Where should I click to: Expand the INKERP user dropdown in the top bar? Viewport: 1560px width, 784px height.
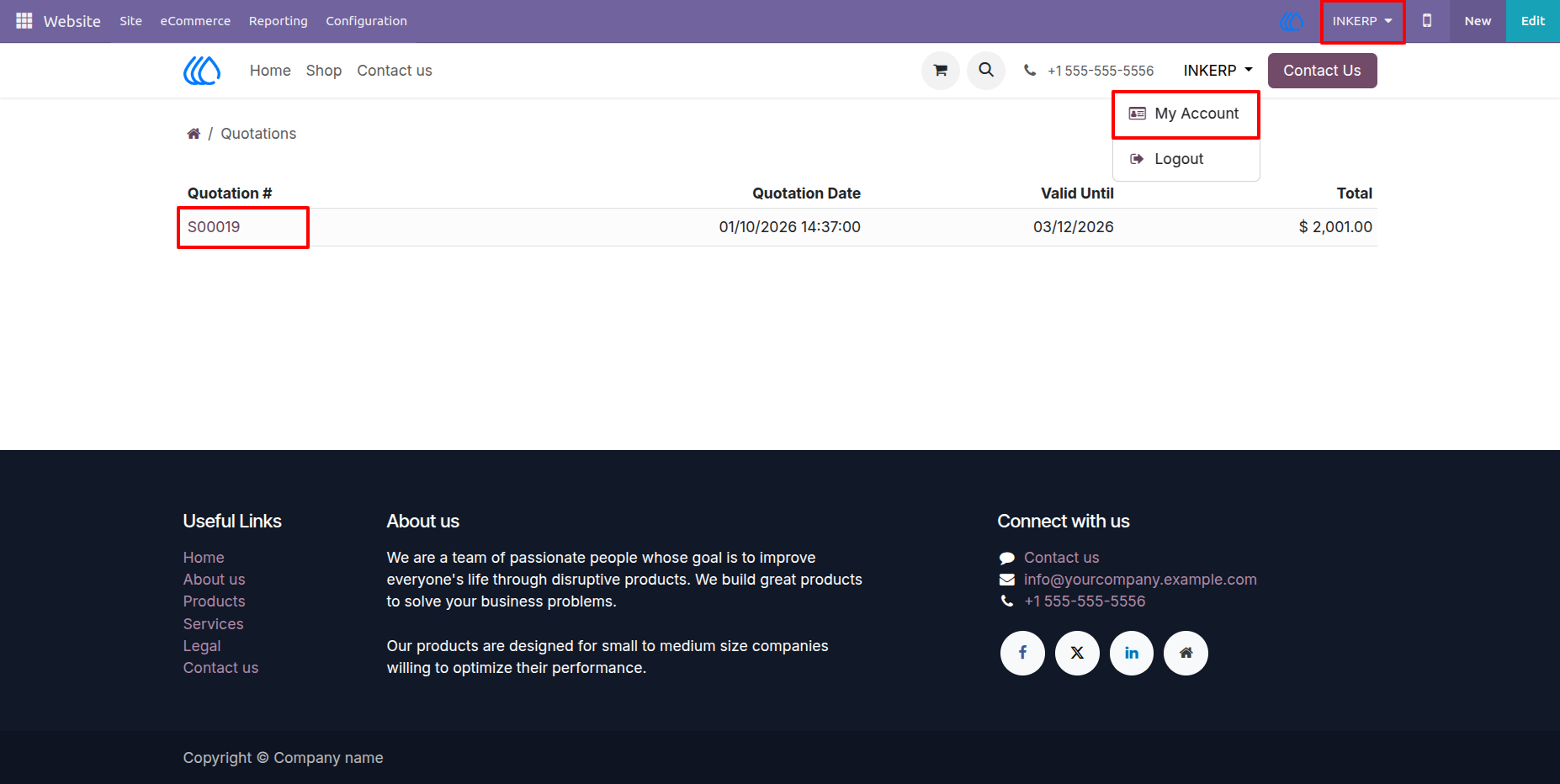pos(1362,21)
